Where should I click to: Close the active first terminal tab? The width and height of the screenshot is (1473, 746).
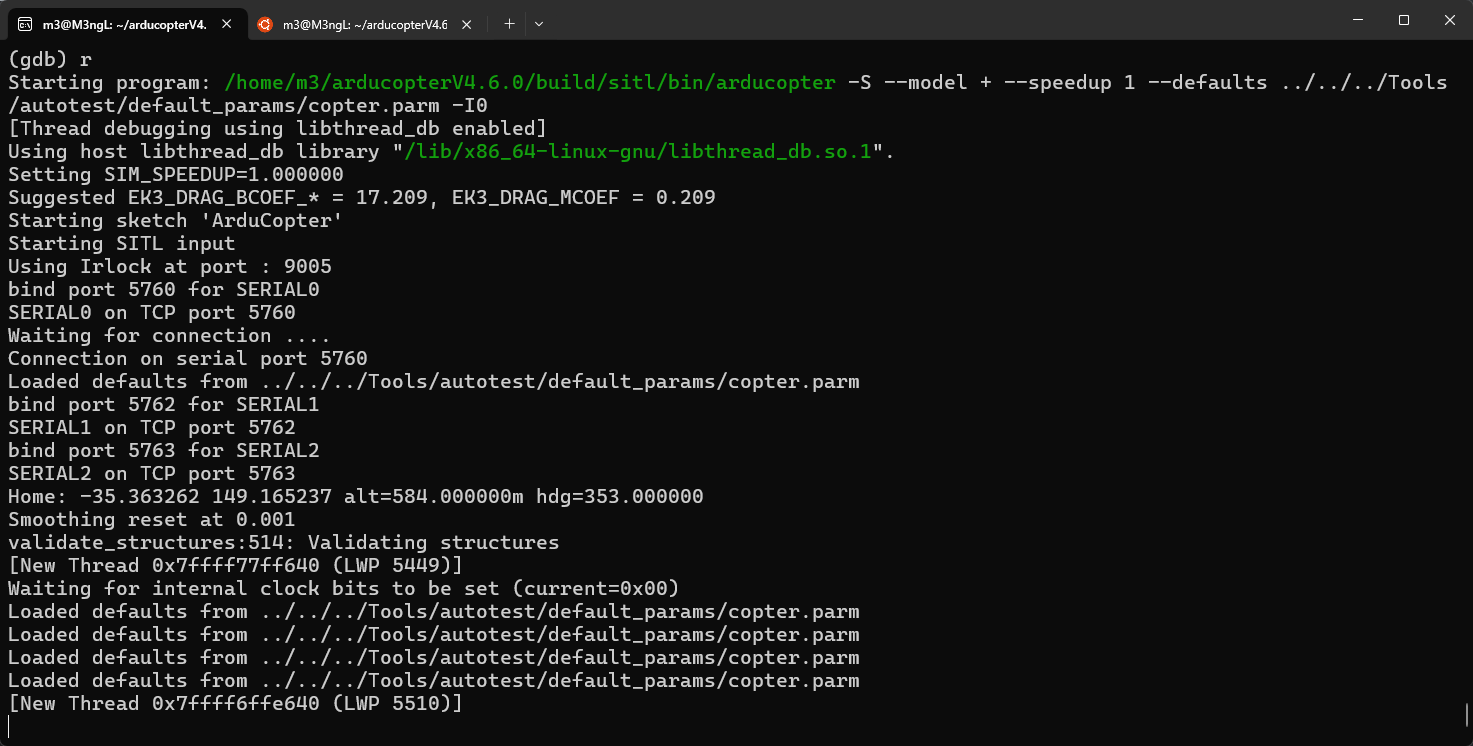[227, 24]
